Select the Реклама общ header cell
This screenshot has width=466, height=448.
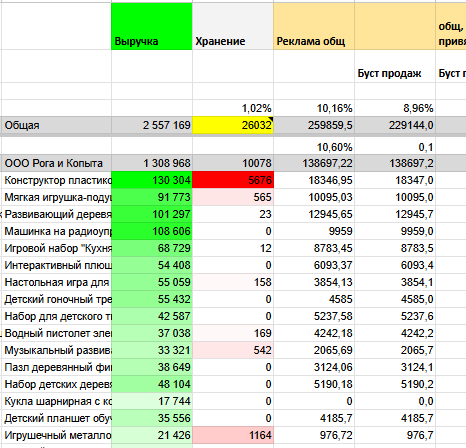(x=314, y=26)
